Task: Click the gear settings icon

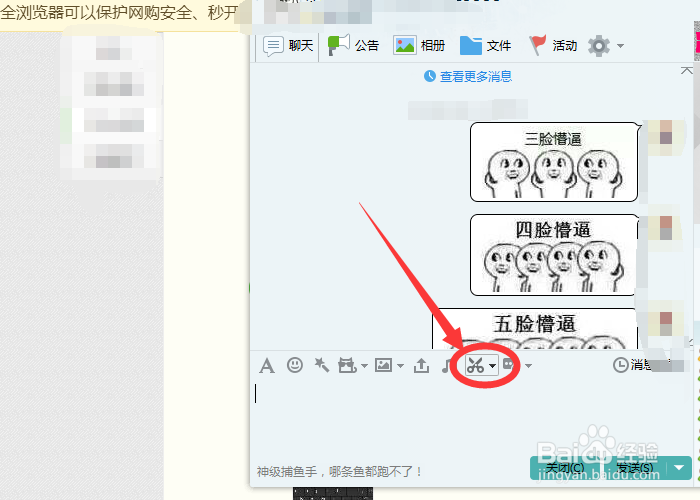Action: click(x=599, y=46)
